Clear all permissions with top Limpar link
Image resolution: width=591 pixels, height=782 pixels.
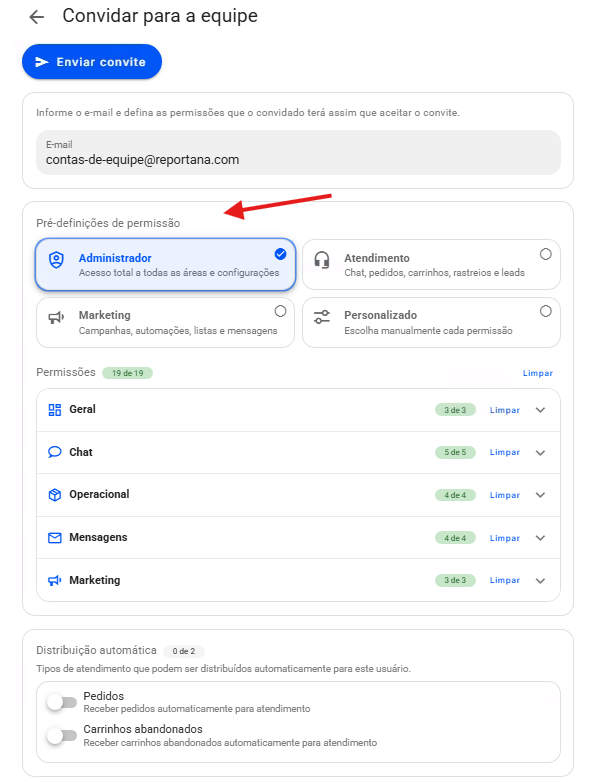coord(538,373)
